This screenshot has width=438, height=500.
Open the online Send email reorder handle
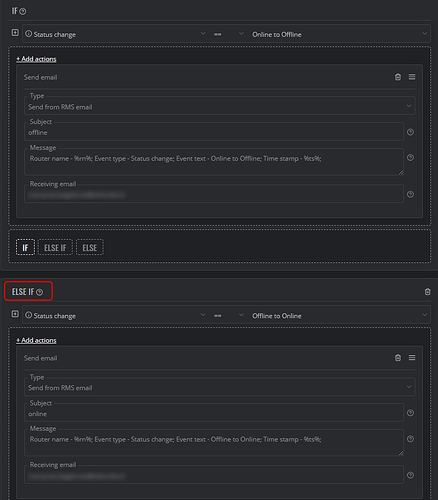412,358
